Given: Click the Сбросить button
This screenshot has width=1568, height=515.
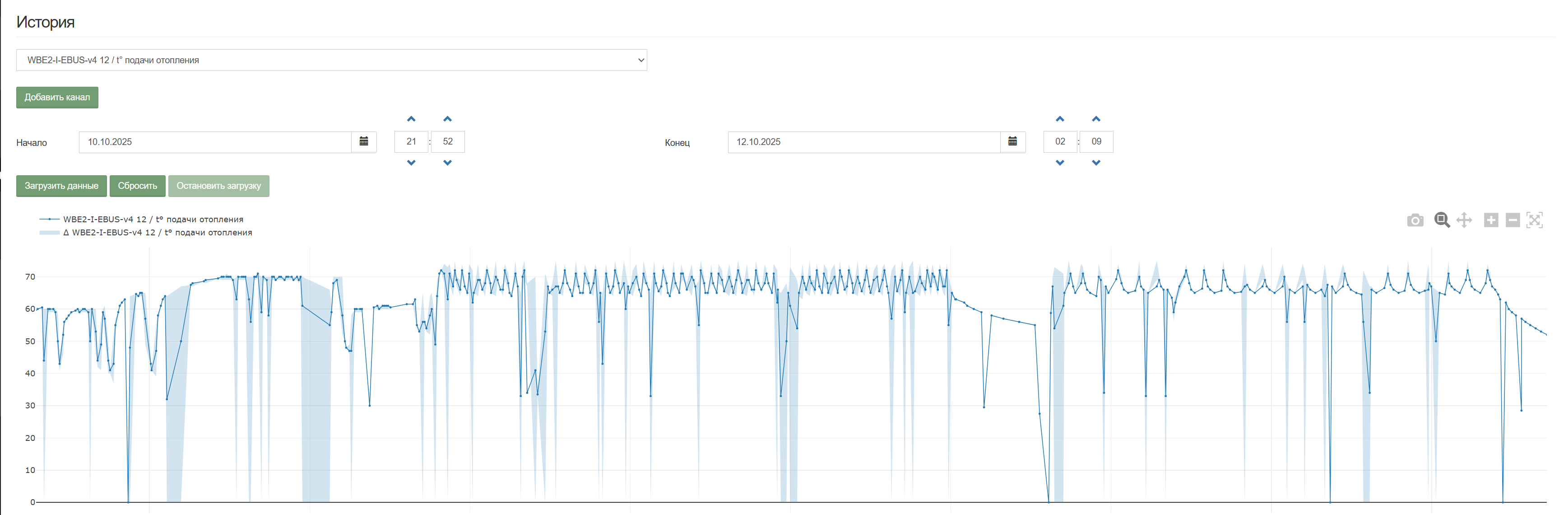Looking at the screenshot, I should 137,186.
